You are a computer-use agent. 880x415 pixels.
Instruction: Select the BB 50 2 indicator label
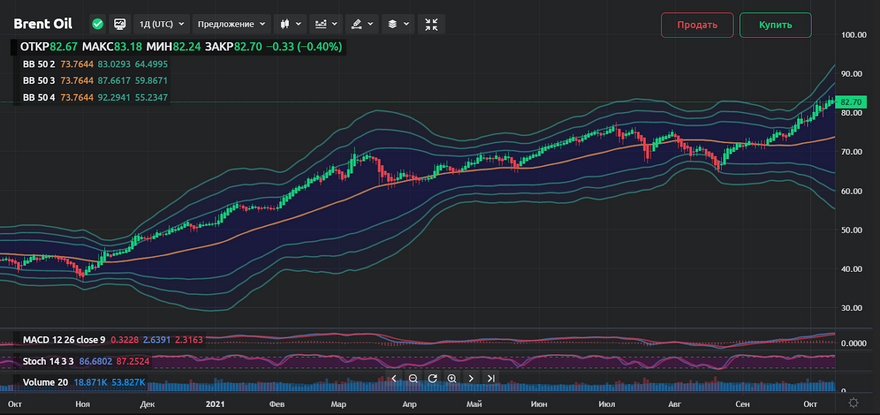(38, 64)
